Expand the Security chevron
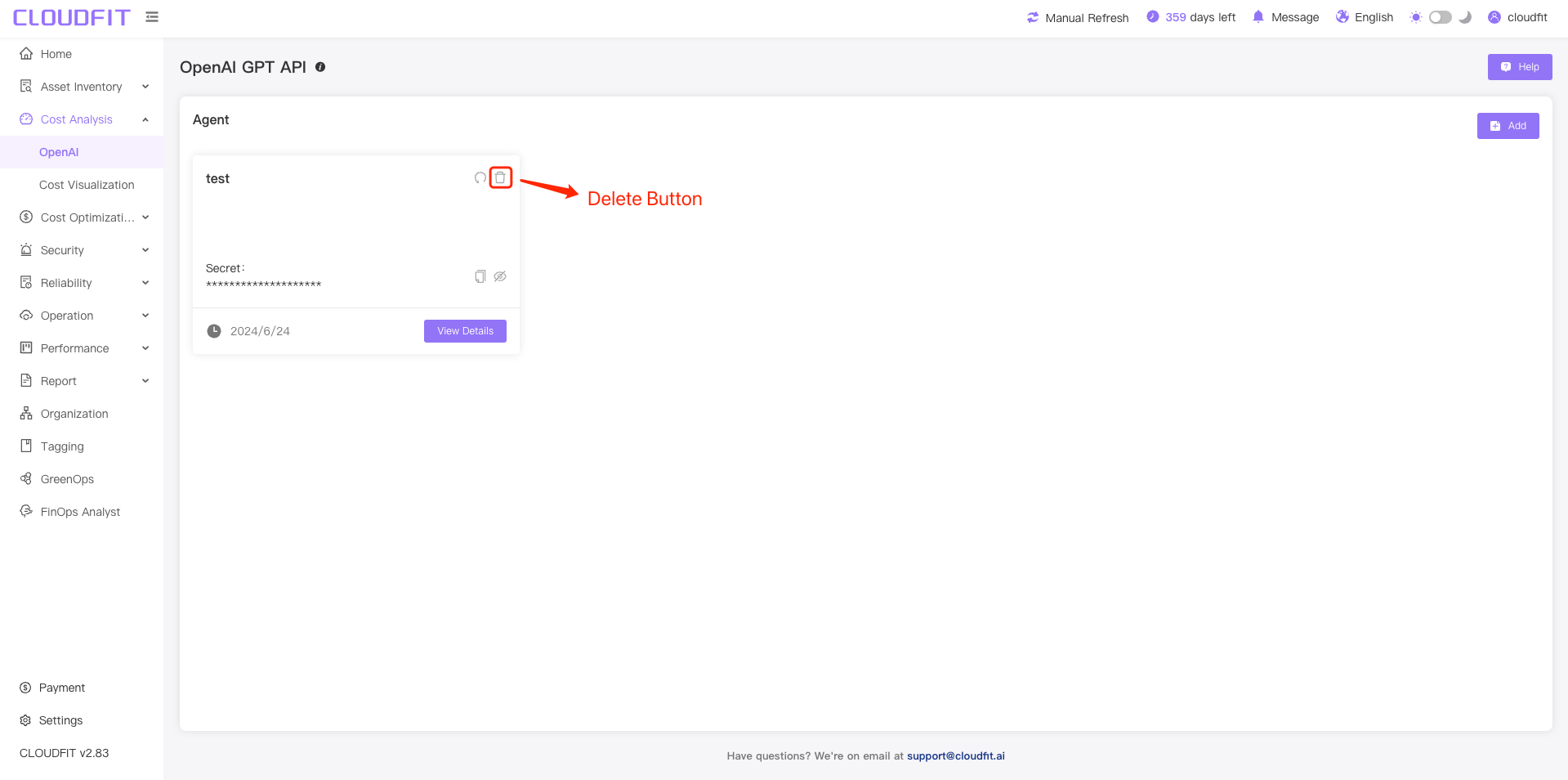Image resolution: width=1568 pixels, height=780 pixels. point(145,250)
